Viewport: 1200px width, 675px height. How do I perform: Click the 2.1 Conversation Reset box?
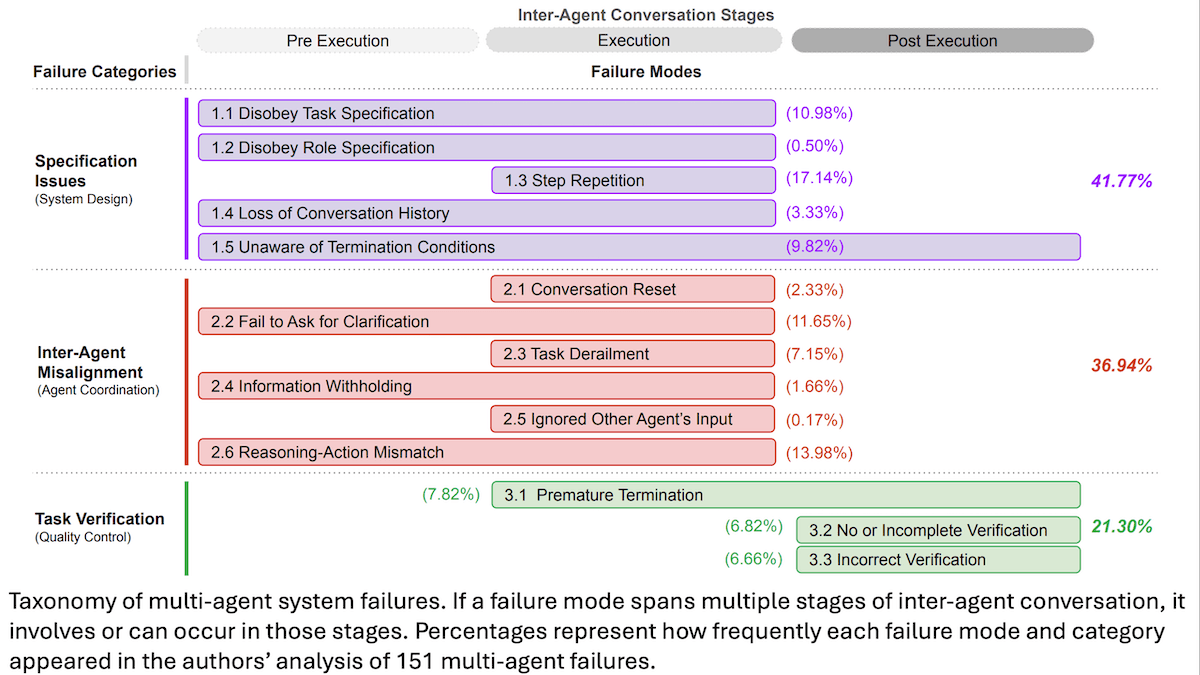633,289
